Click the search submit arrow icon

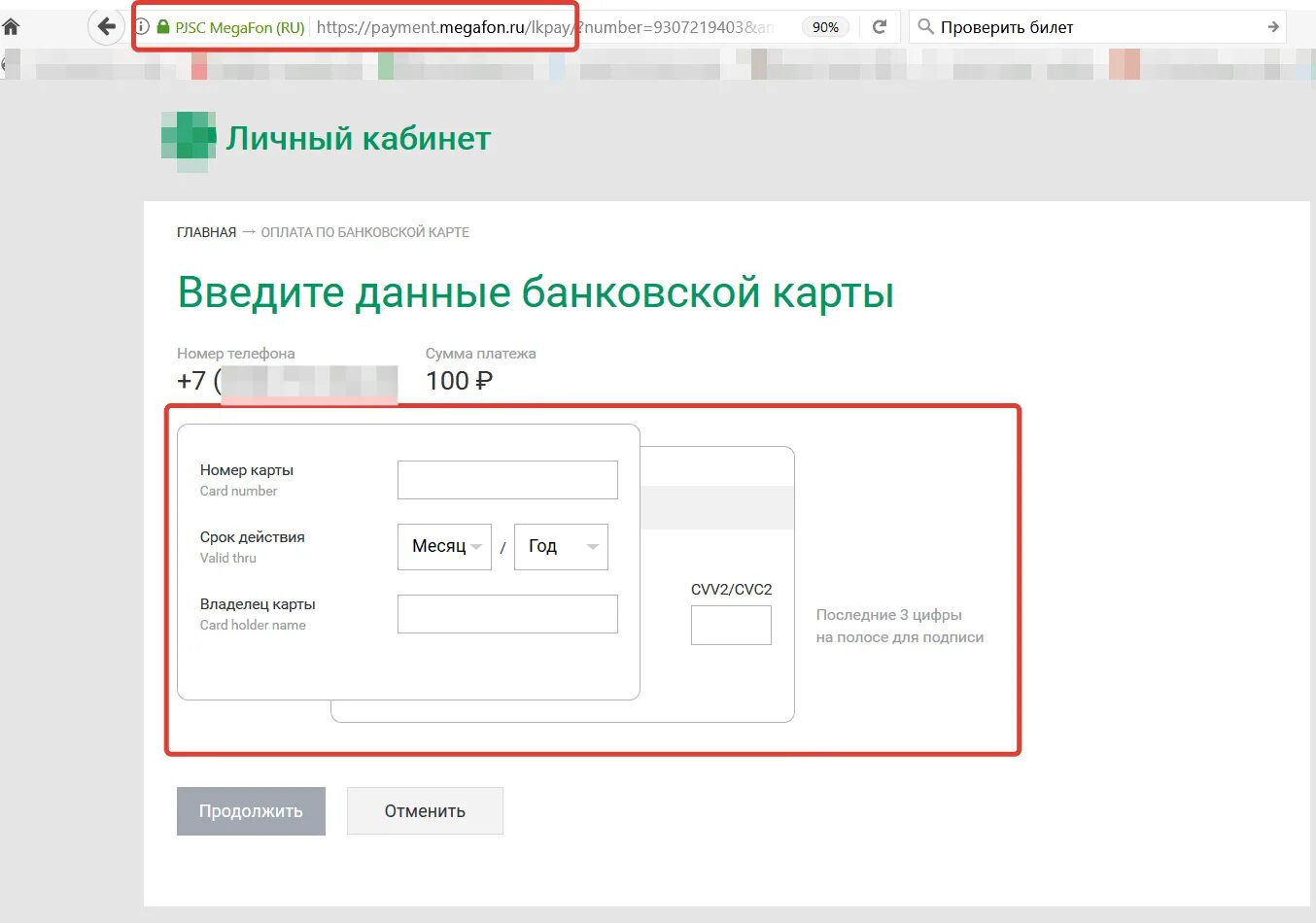click(1273, 26)
